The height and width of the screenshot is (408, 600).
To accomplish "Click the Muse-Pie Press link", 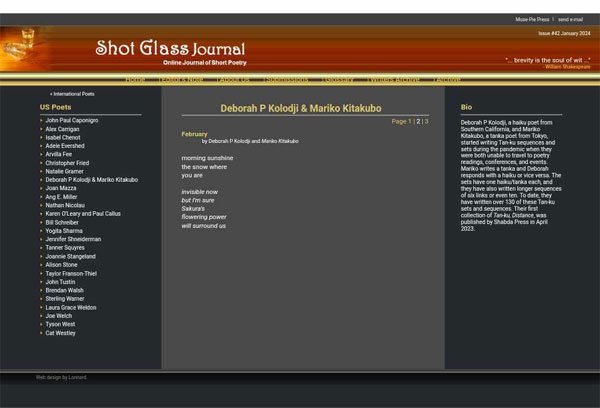I will [532, 20].
